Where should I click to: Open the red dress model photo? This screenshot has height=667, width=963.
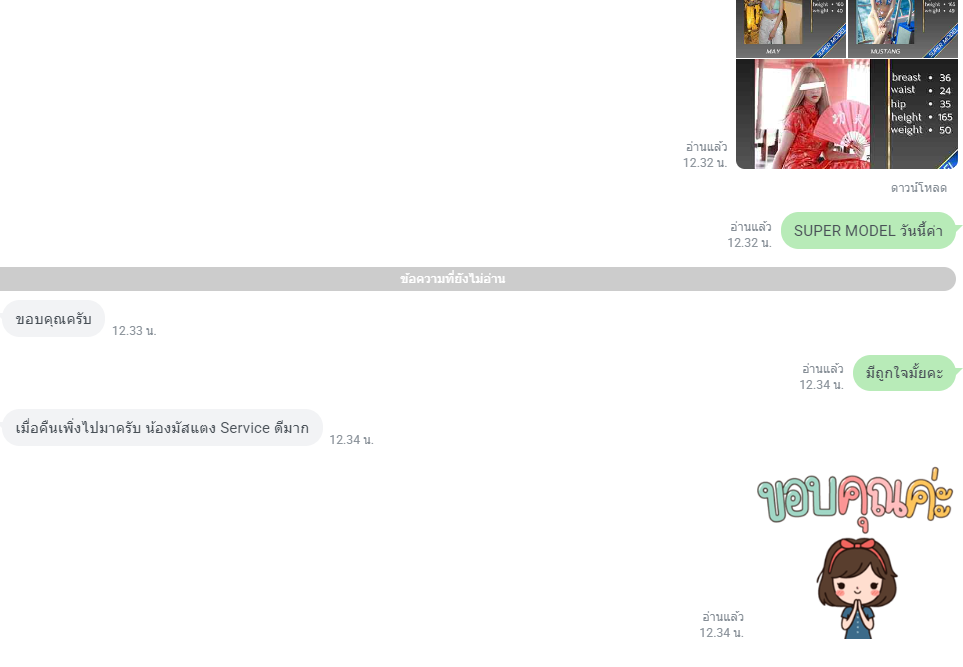coord(812,114)
